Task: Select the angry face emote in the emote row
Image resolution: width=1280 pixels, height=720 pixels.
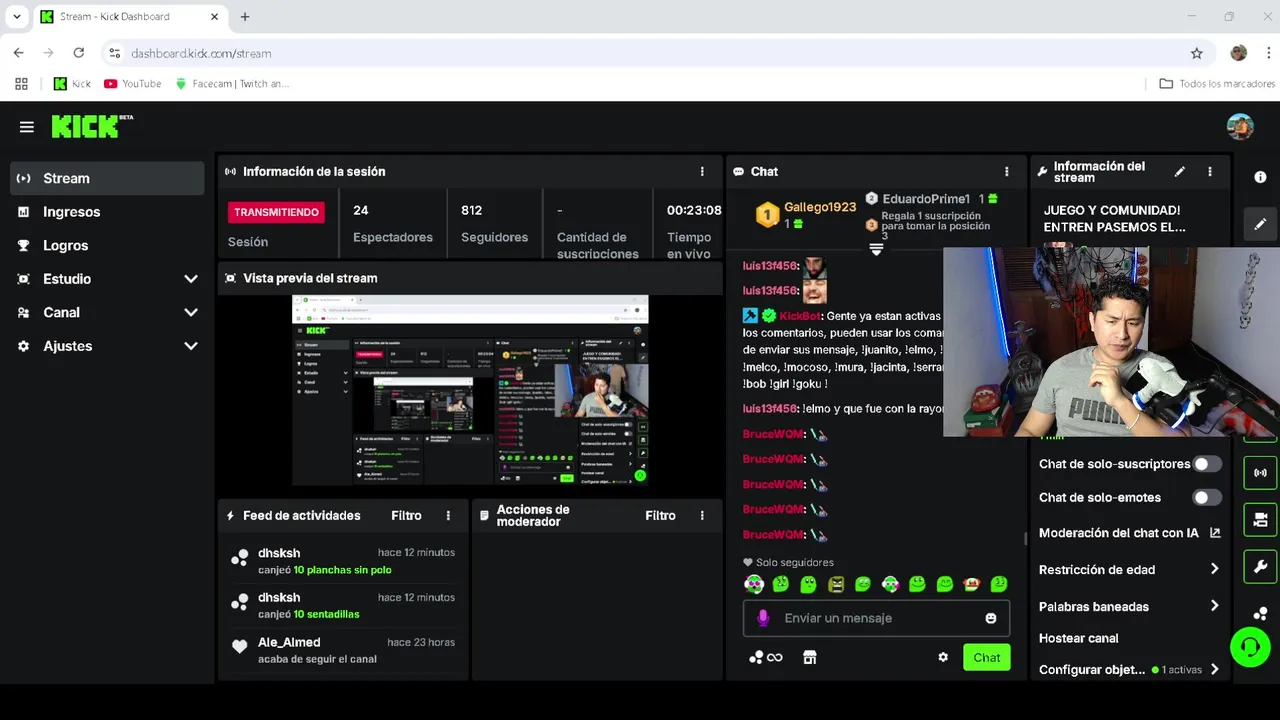Action: click(x=836, y=584)
